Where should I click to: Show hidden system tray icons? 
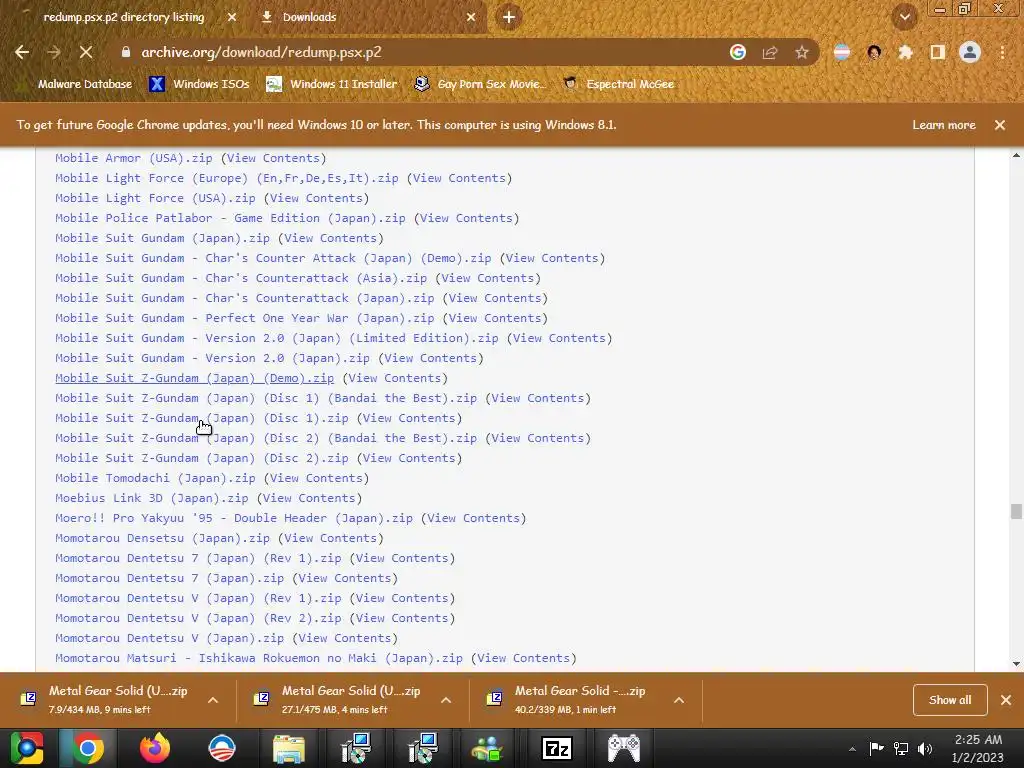click(x=852, y=749)
